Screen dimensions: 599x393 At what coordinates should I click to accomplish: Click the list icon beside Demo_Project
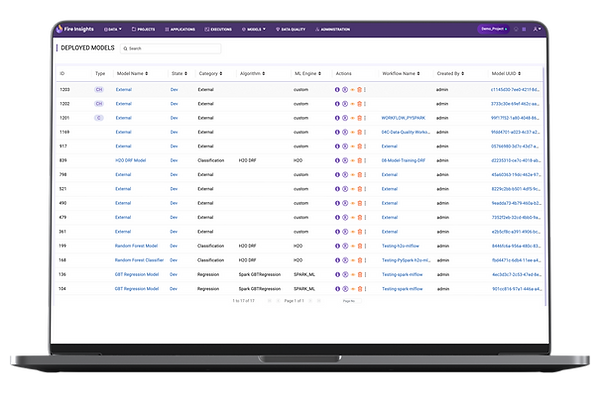524,29
